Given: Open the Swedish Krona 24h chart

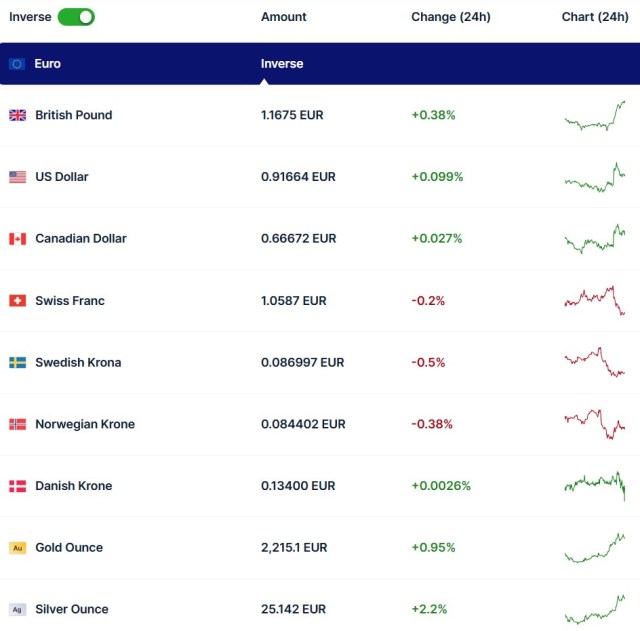Looking at the screenshot, I should click(x=594, y=363).
